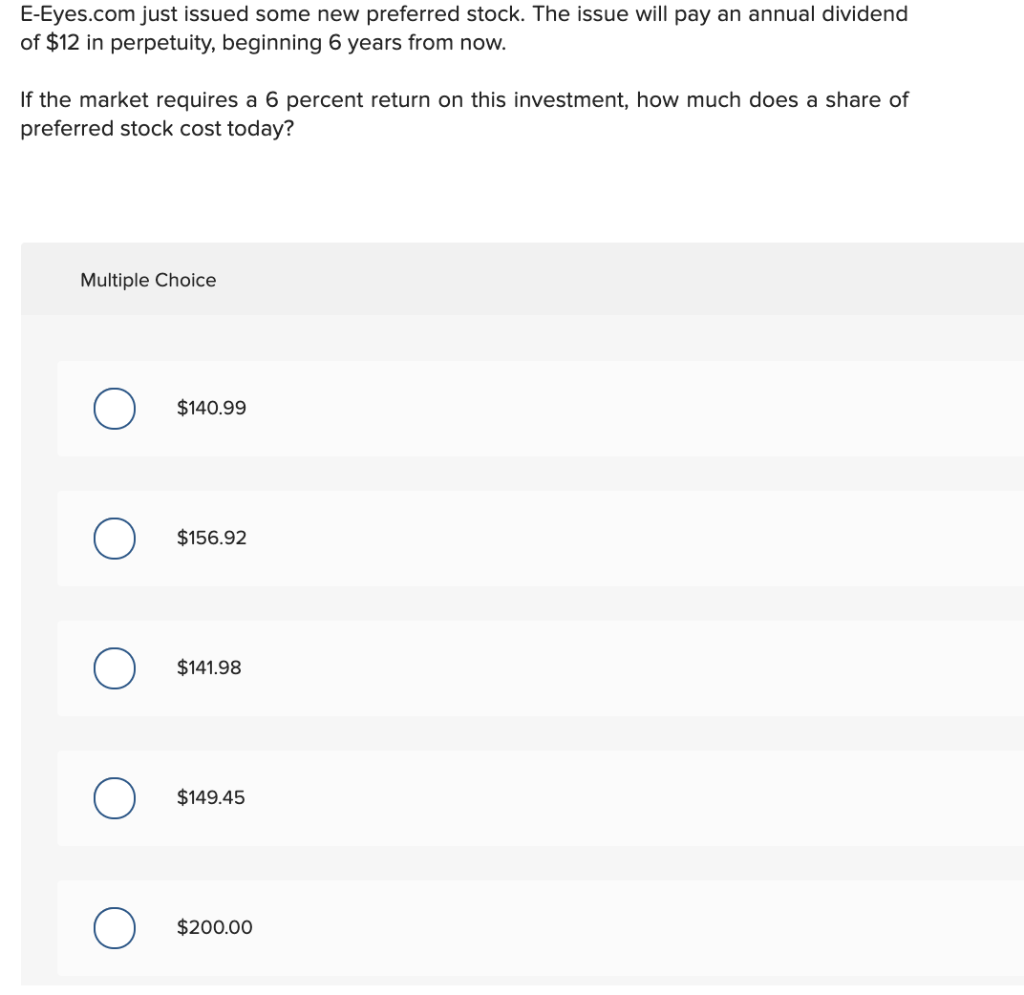Click the question text about preferred stock
Image resolution: width=1024 pixels, height=995 pixels.
[x=463, y=113]
